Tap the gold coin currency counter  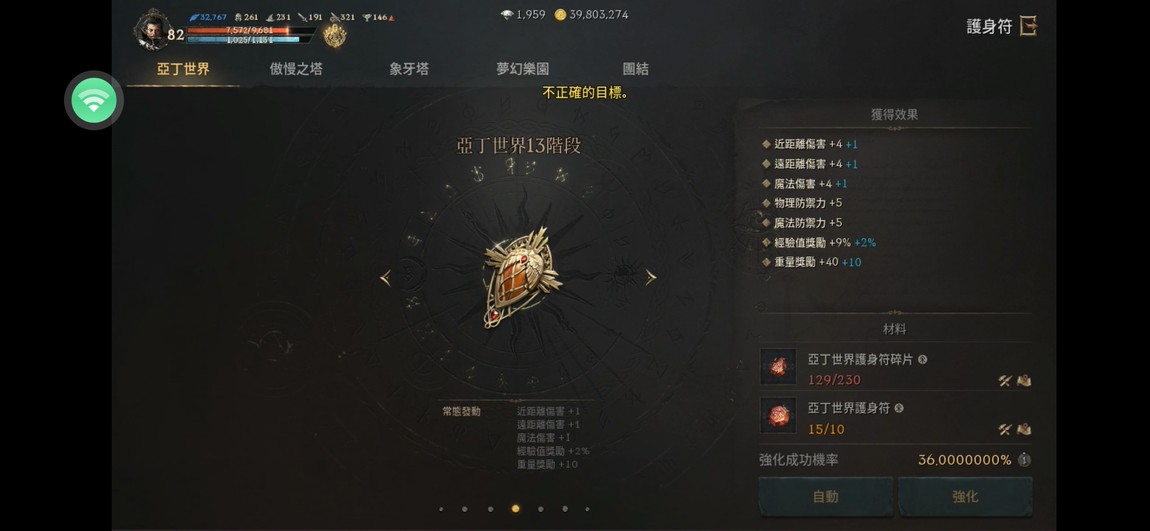point(591,15)
